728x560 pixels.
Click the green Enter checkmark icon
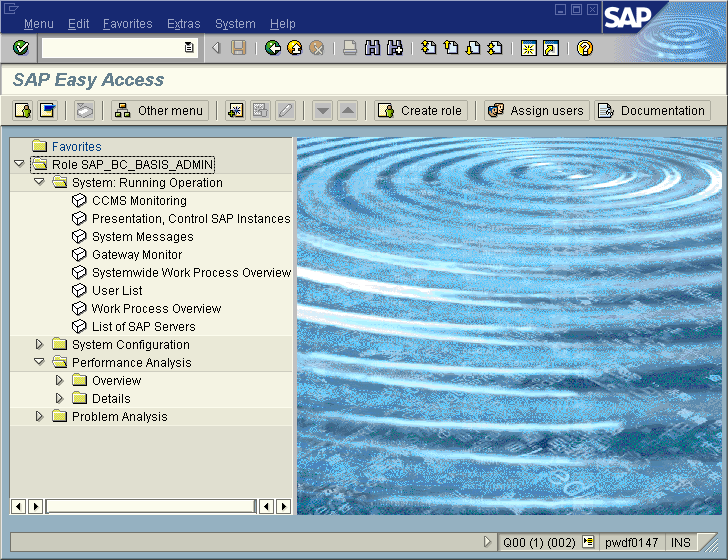point(20,48)
